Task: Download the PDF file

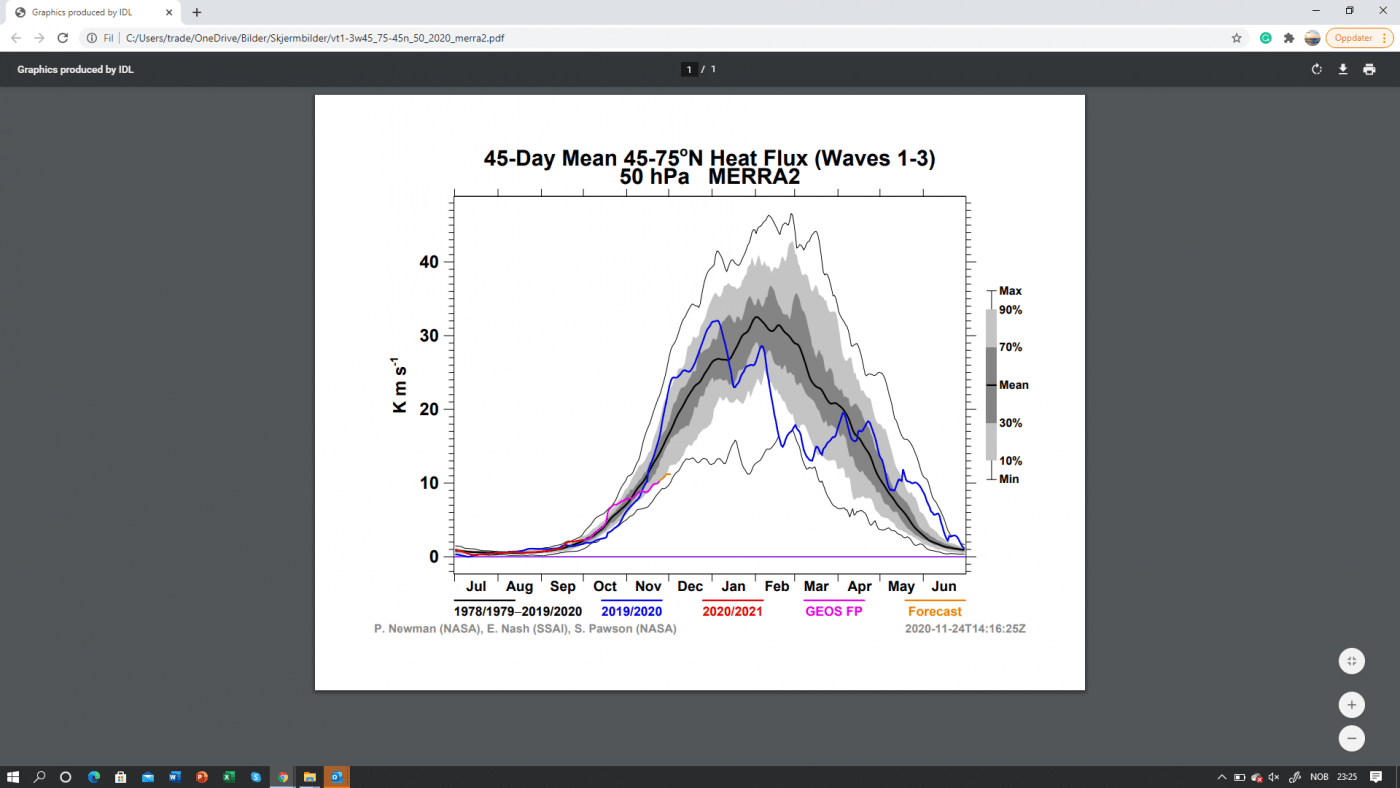Action: (x=1343, y=69)
